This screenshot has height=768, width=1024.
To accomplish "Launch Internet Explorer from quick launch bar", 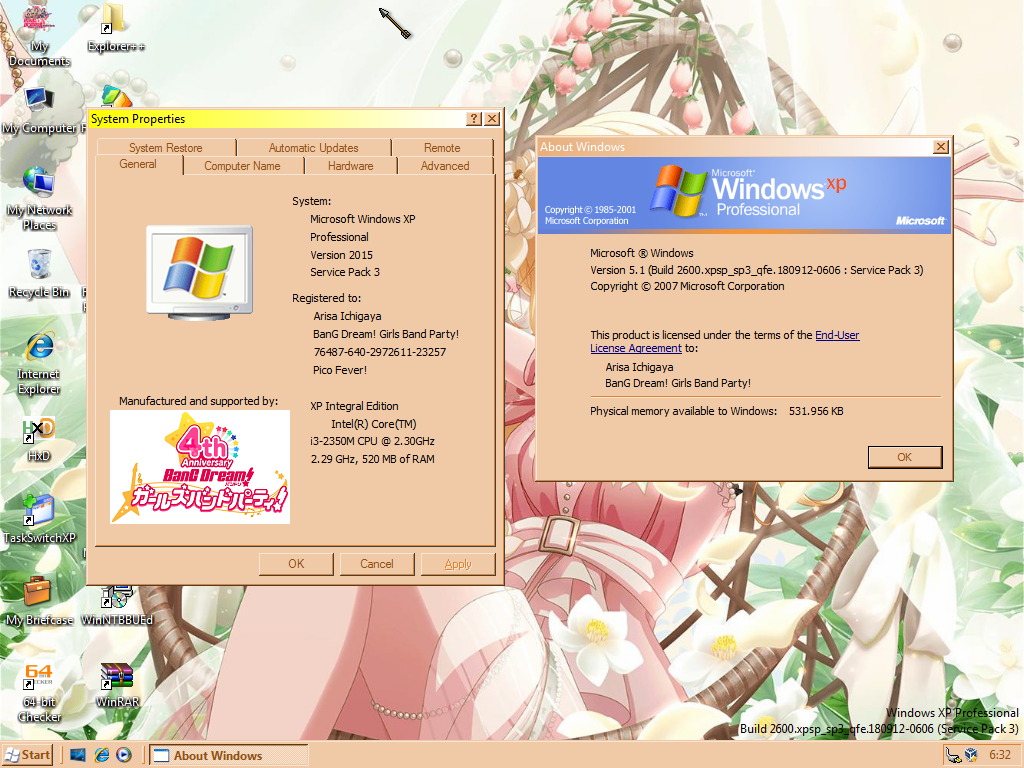I will point(102,755).
